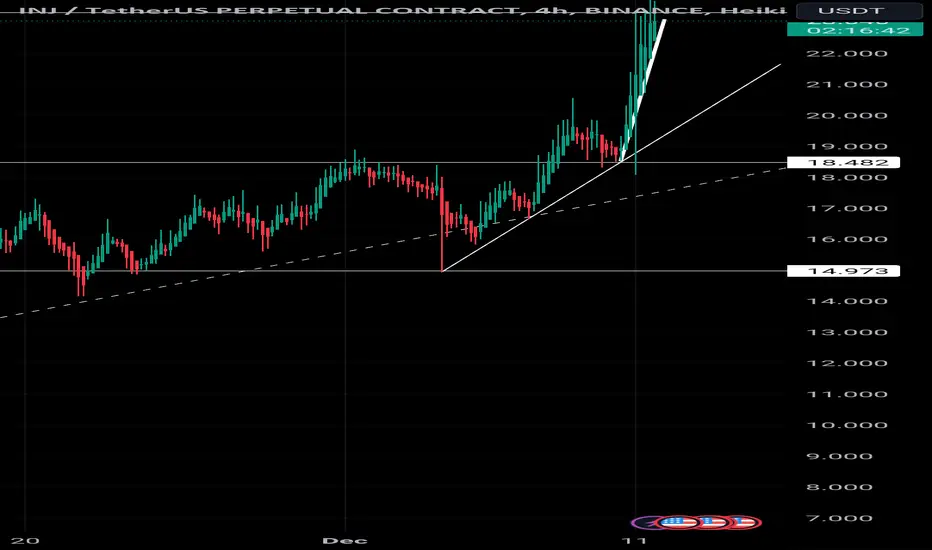Click the 20.000 price axis label
This screenshot has width=932, height=550.
[x=846, y=115]
